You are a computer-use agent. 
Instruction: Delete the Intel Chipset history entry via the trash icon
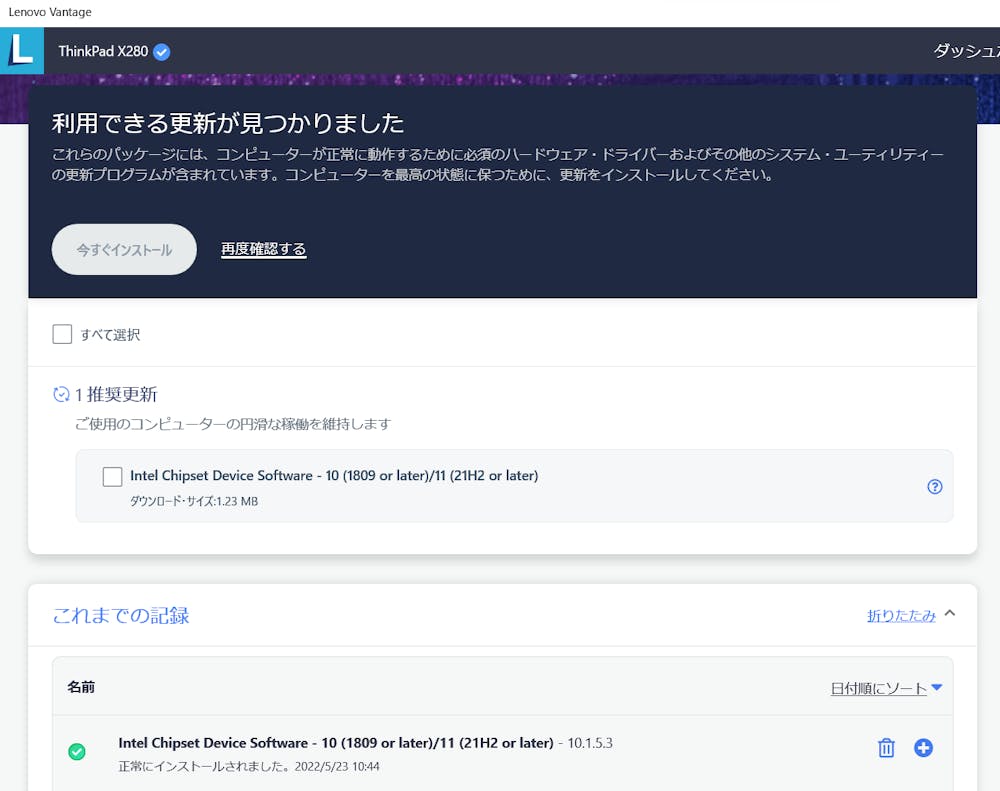pos(886,748)
